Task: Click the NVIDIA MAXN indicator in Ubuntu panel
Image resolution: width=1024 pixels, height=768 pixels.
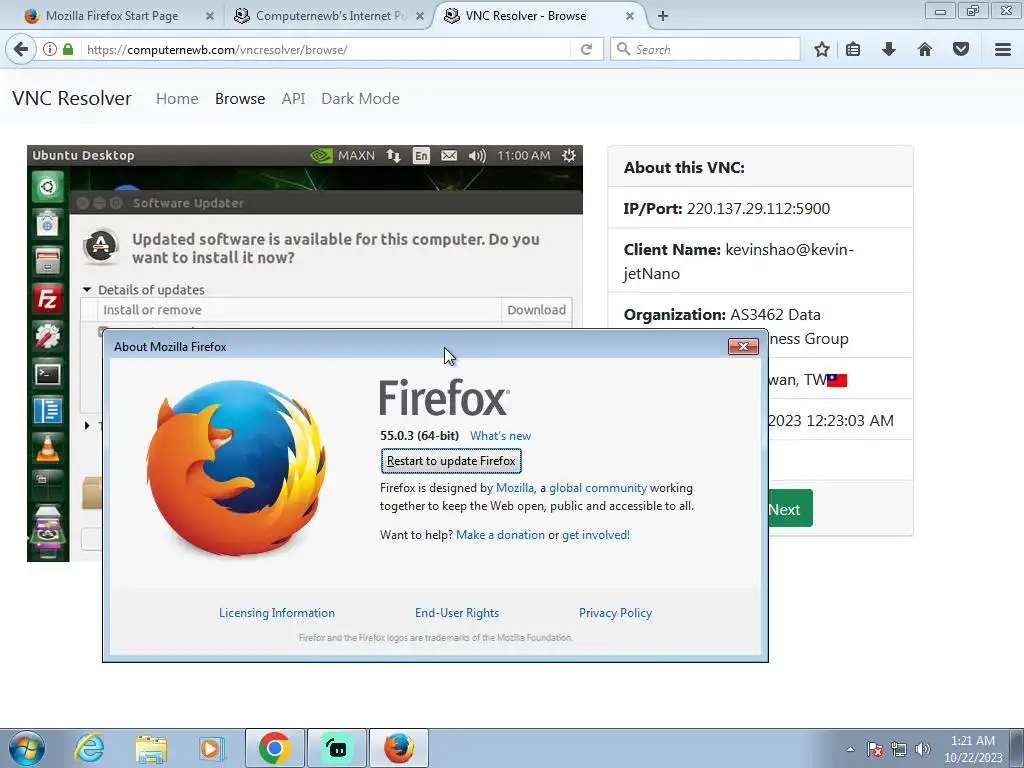Action: [342, 155]
